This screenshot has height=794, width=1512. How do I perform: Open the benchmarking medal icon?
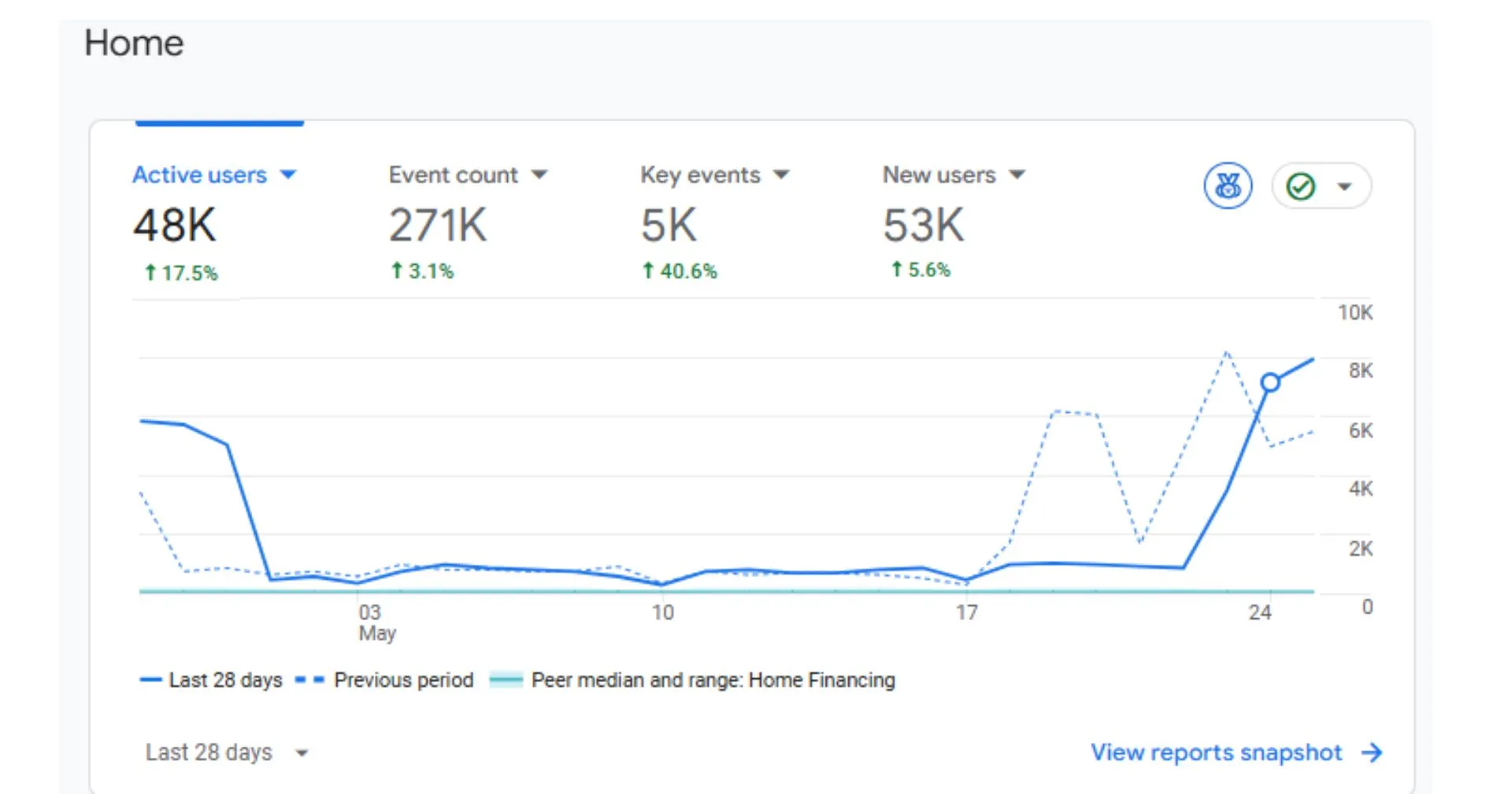tap(1228, 186)
